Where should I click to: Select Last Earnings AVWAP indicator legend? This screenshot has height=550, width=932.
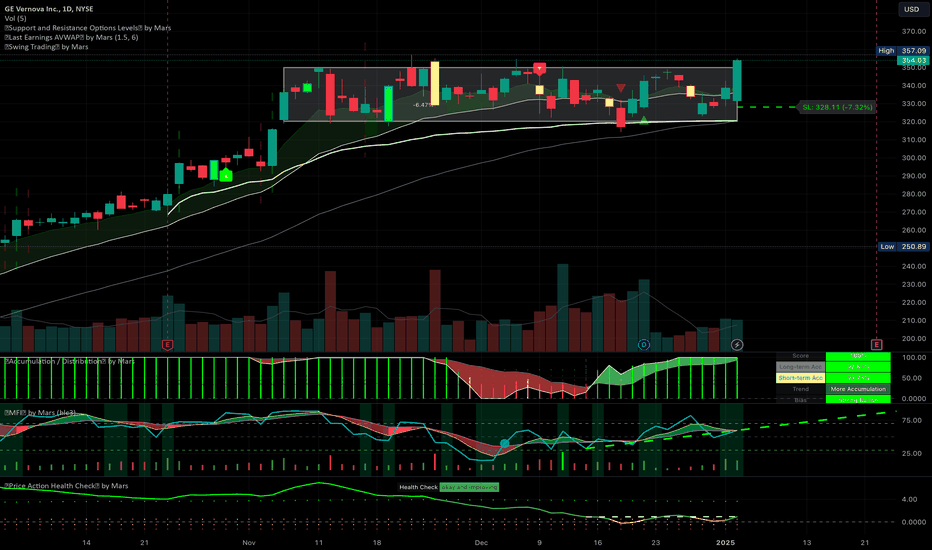(x=71, y=37)
